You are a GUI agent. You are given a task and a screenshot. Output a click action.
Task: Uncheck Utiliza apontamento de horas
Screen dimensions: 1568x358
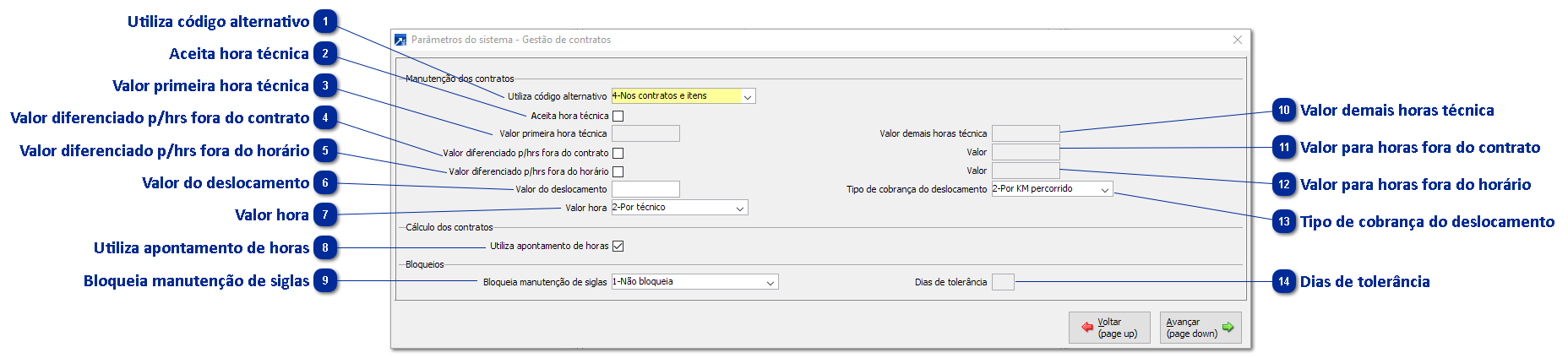coord(618,246)
